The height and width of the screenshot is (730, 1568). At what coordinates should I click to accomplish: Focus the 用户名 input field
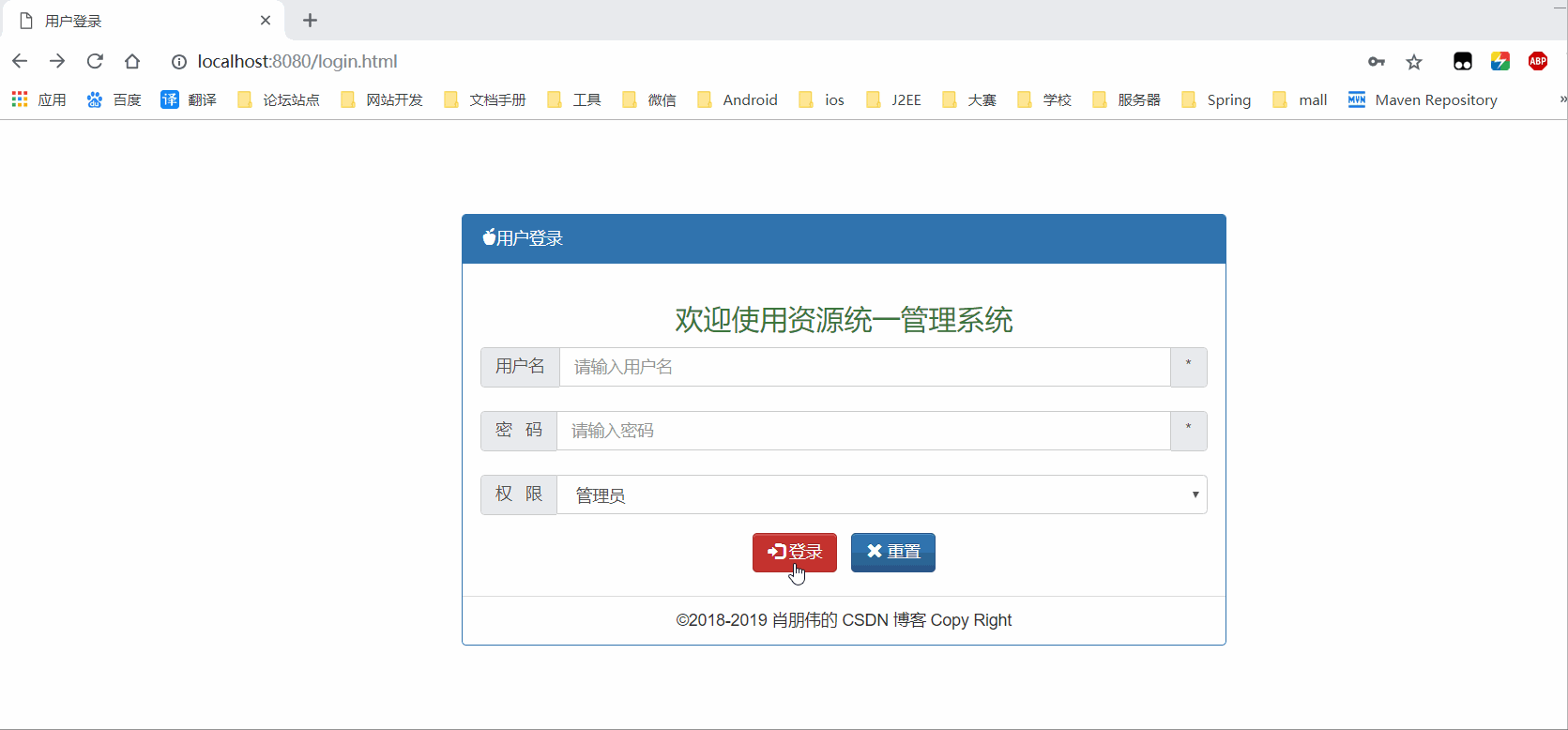pyautogui.click(x=864, y=367)
